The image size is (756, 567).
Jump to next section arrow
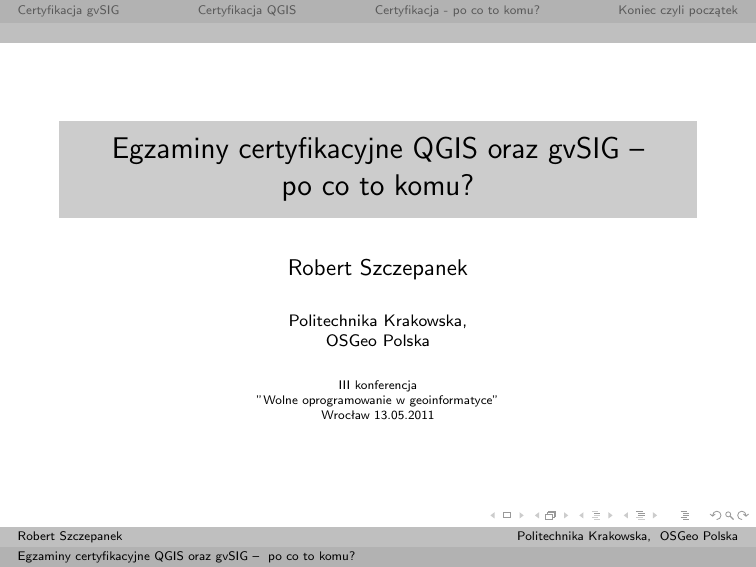[x=655, y=516]
